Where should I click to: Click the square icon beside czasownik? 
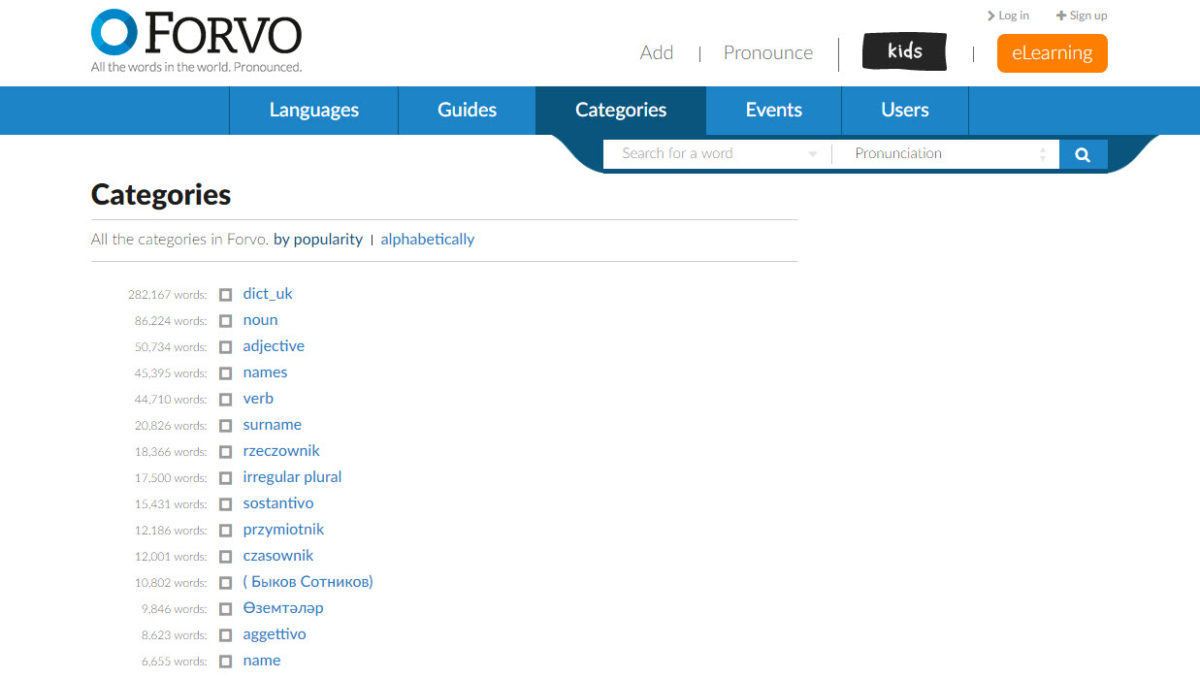click(x=225, y=556)
